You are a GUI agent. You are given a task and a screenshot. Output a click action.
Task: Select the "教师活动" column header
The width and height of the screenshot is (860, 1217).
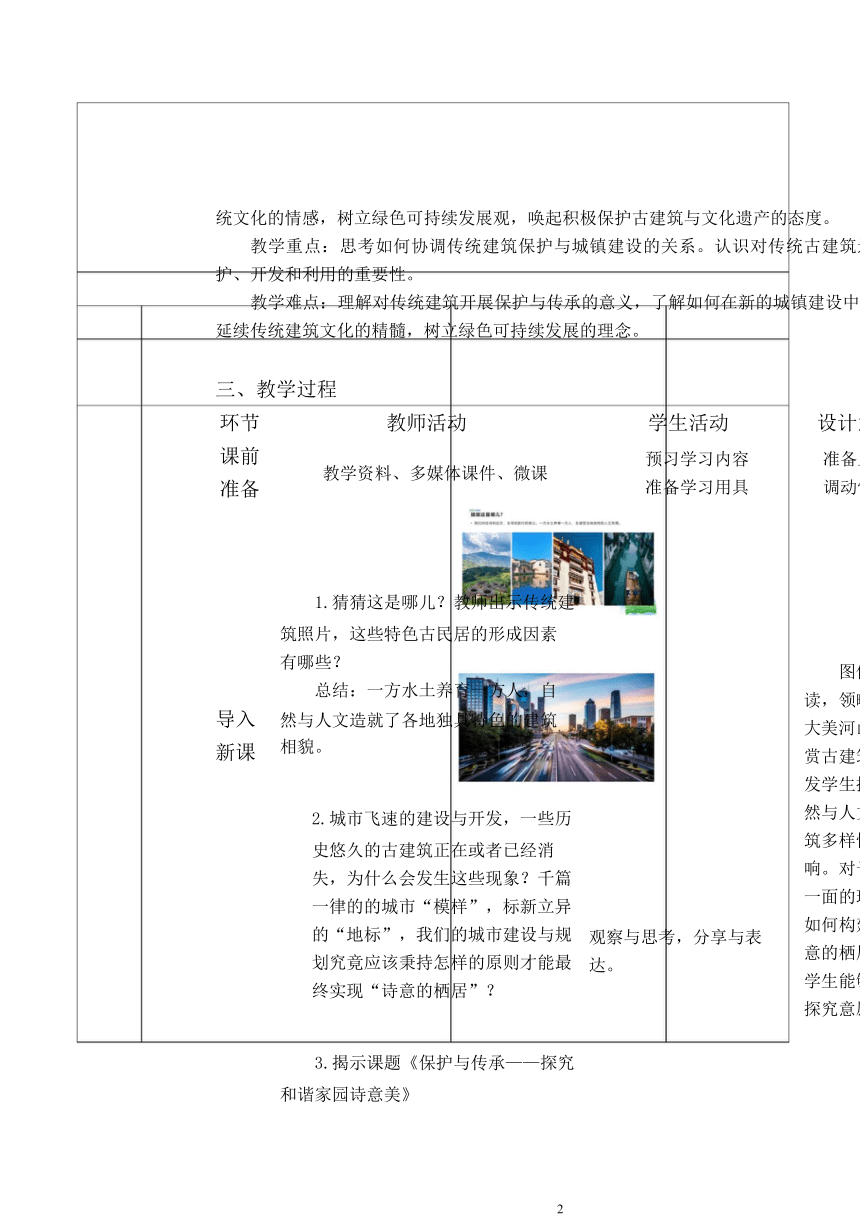pos(426,423)
